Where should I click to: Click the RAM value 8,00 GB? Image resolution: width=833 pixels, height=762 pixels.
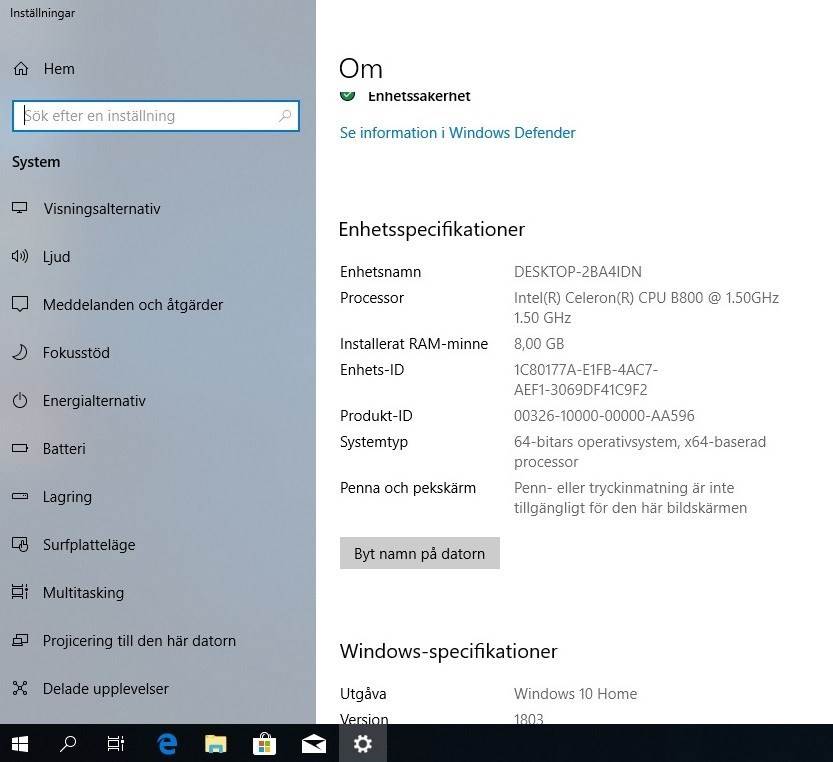pos(539,344)
